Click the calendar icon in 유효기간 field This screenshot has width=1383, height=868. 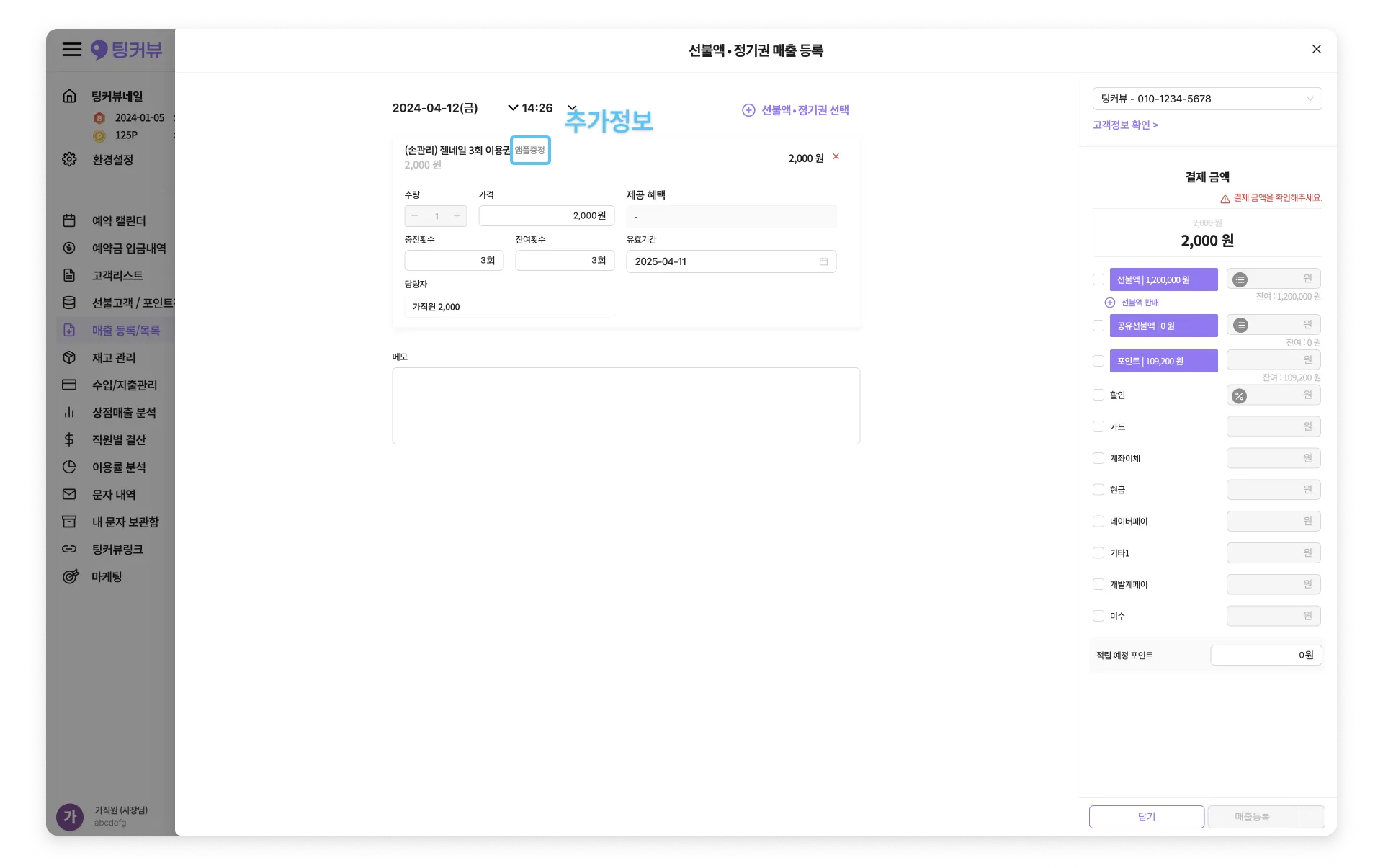(823, 261)
